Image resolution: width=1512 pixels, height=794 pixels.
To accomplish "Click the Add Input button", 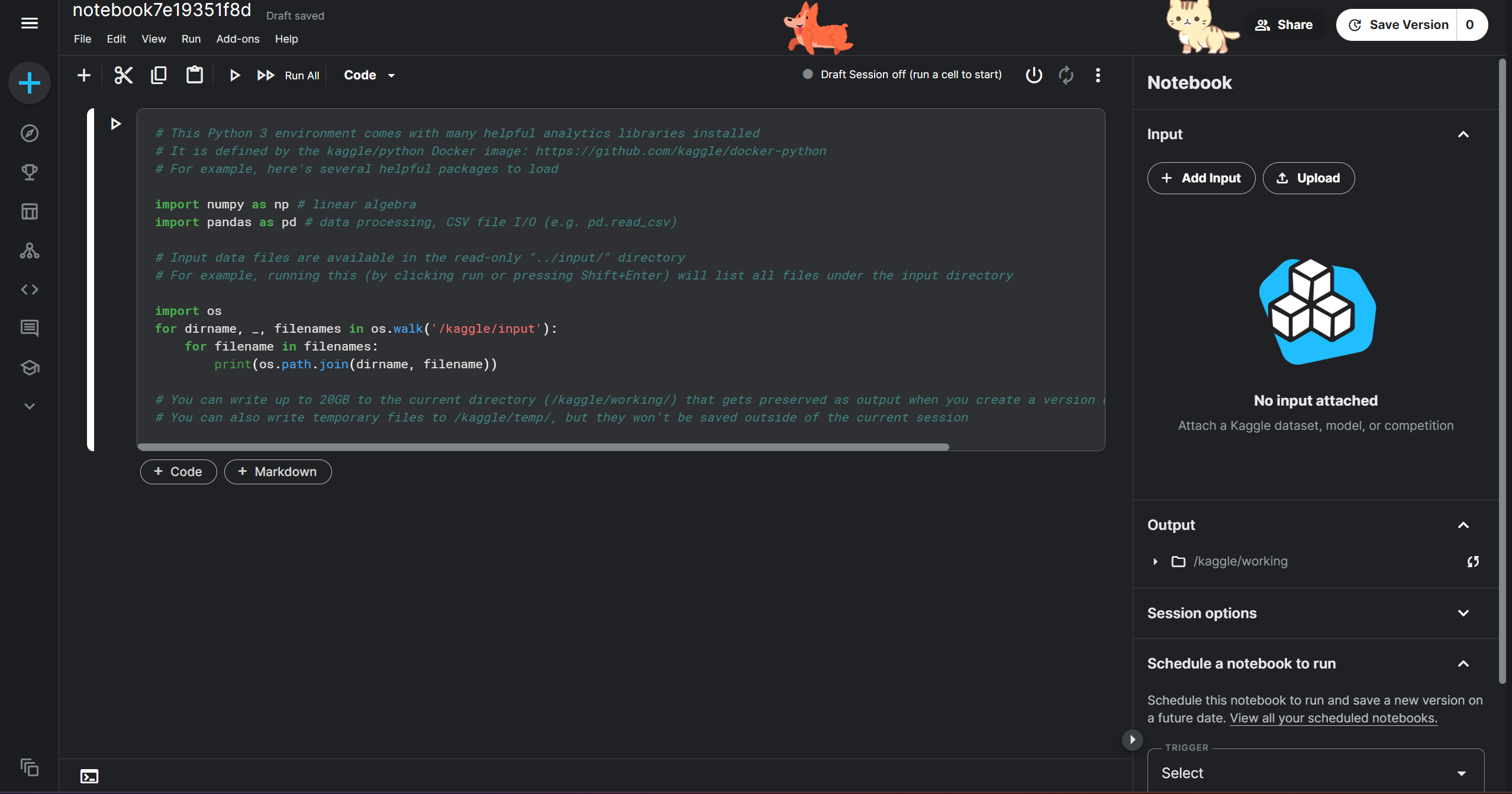I will [x=1201, y=178].
